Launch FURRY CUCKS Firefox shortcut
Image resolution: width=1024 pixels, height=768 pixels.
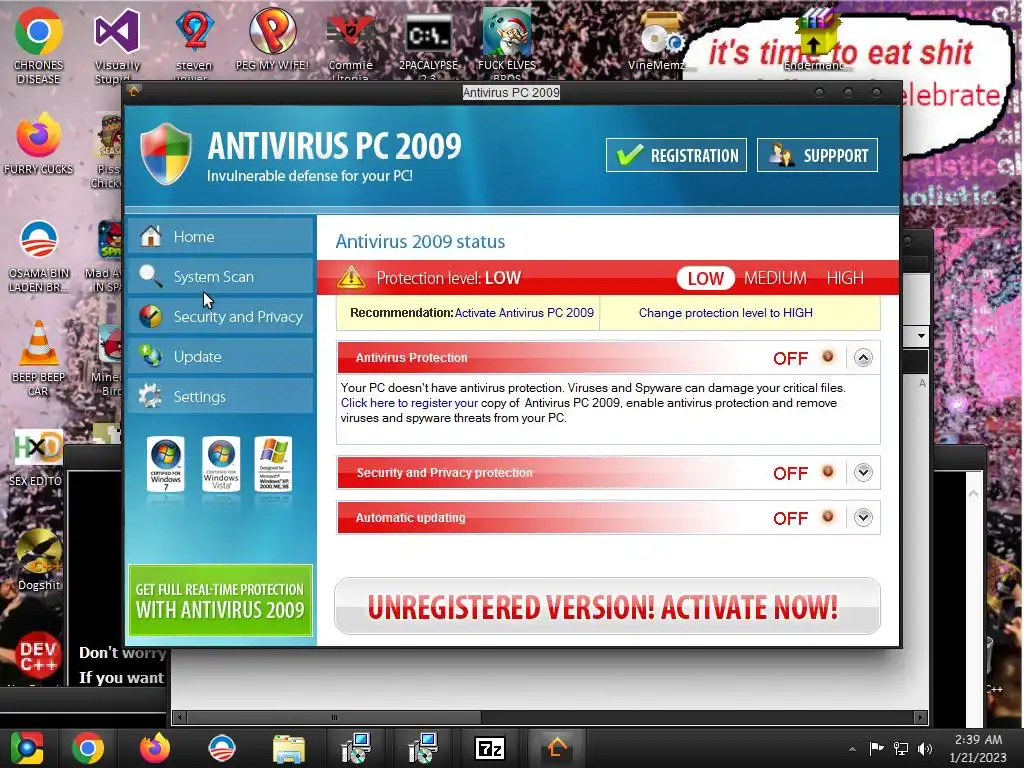click(x=39, y=144)
